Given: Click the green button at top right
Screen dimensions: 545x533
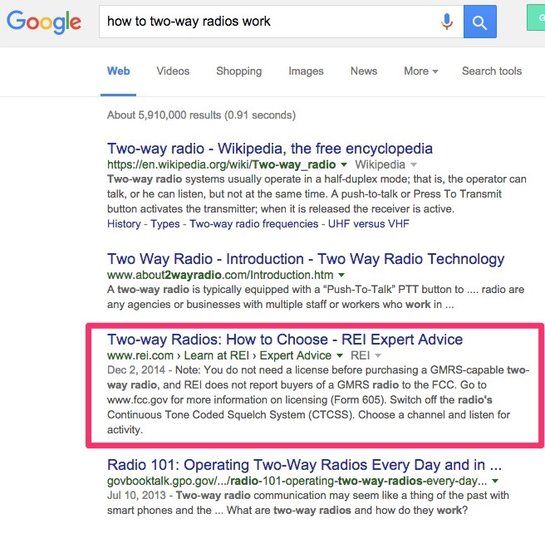Looking at the screenshot, I should (536, 18).
